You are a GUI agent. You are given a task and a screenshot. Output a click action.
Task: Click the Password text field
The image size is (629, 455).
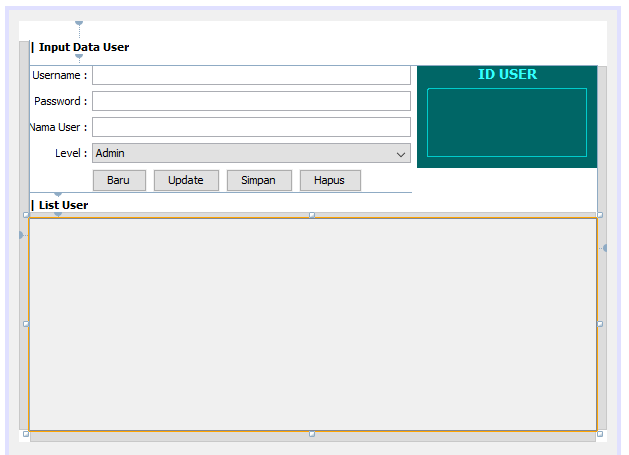pos(251,101)
